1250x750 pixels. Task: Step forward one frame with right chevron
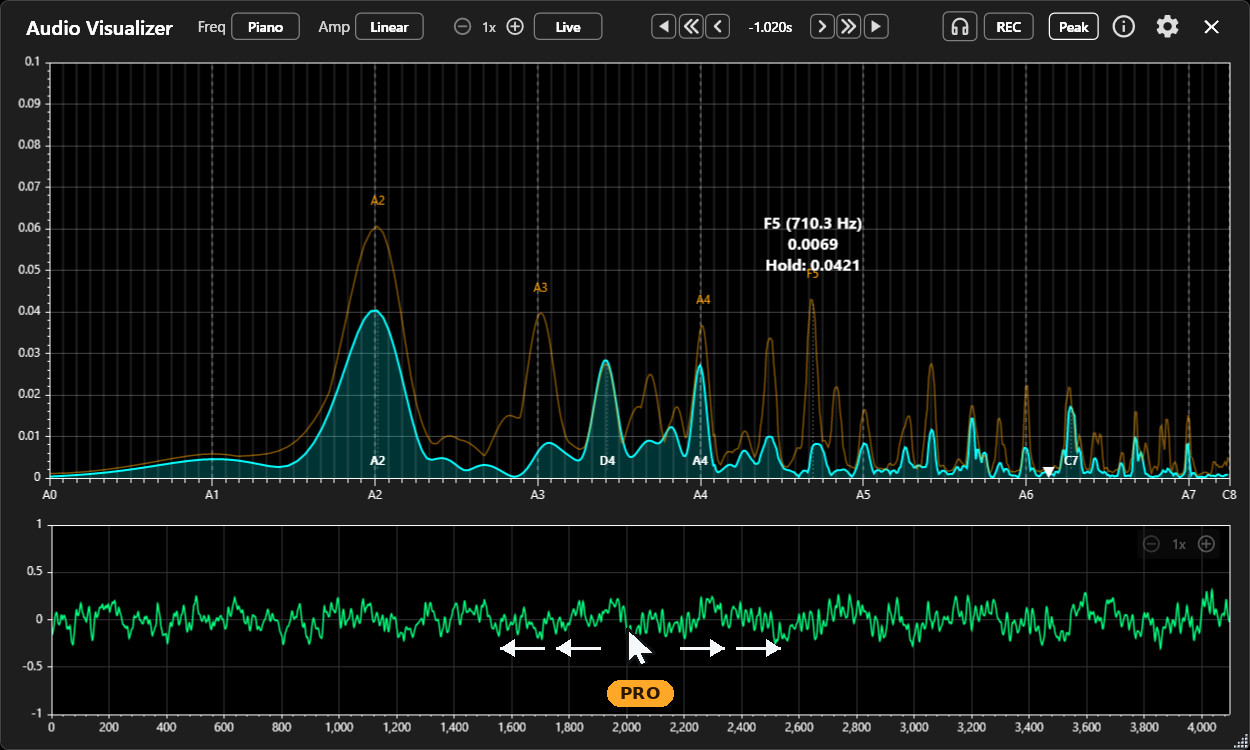822,27
